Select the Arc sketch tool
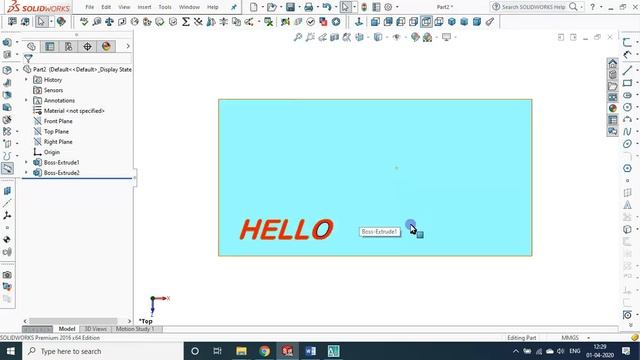640x360 pixels. pos(627,119)
